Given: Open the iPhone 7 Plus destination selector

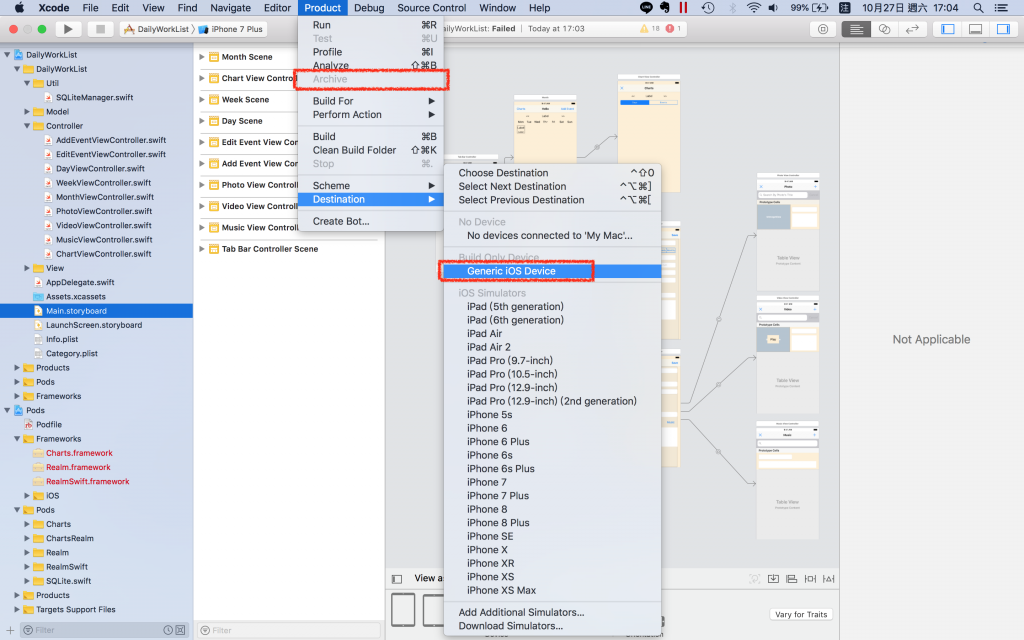Looking at the screenshot, I should coord(231,29).
